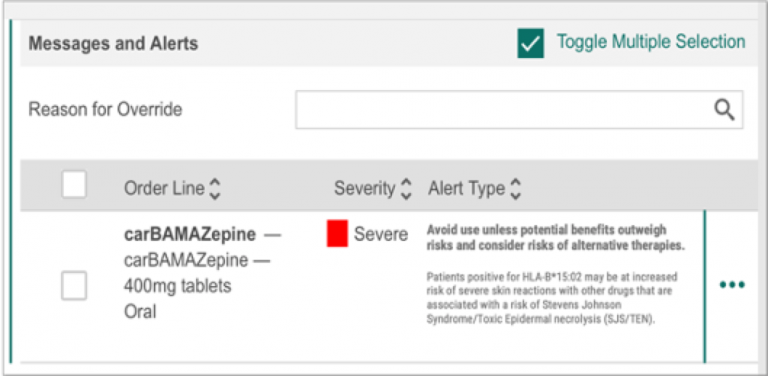Uncheck the Toggle Multiple Selection checkbox
The height and width of the screenshot is (376, 768).
tap(530, 43)
